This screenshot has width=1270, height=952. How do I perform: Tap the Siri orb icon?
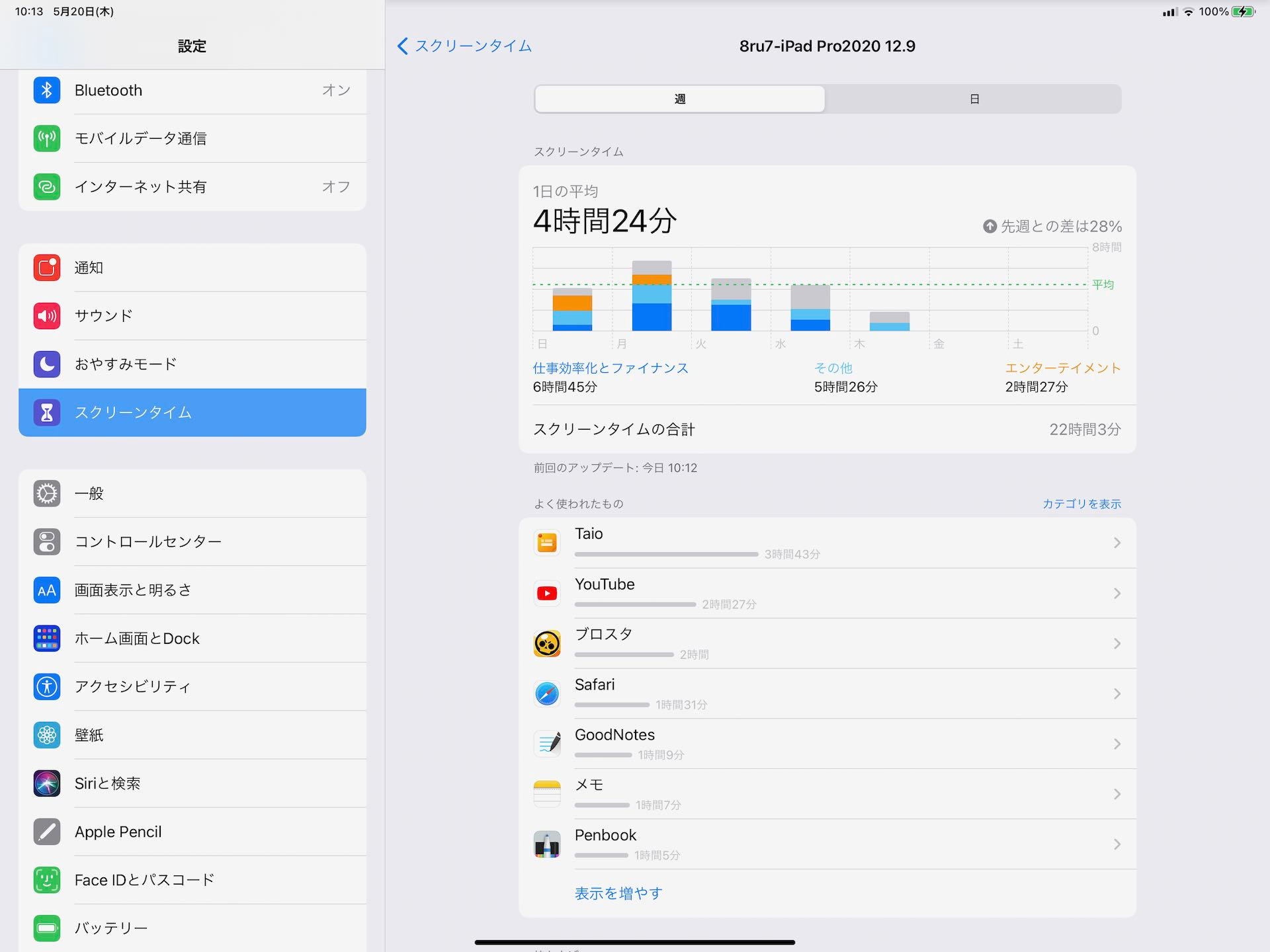47,783
